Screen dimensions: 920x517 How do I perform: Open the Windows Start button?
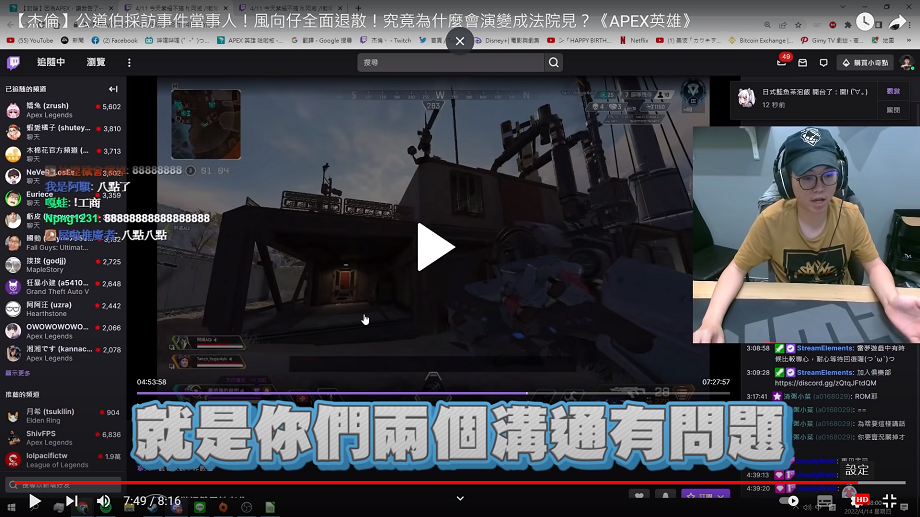click(11, 508)
